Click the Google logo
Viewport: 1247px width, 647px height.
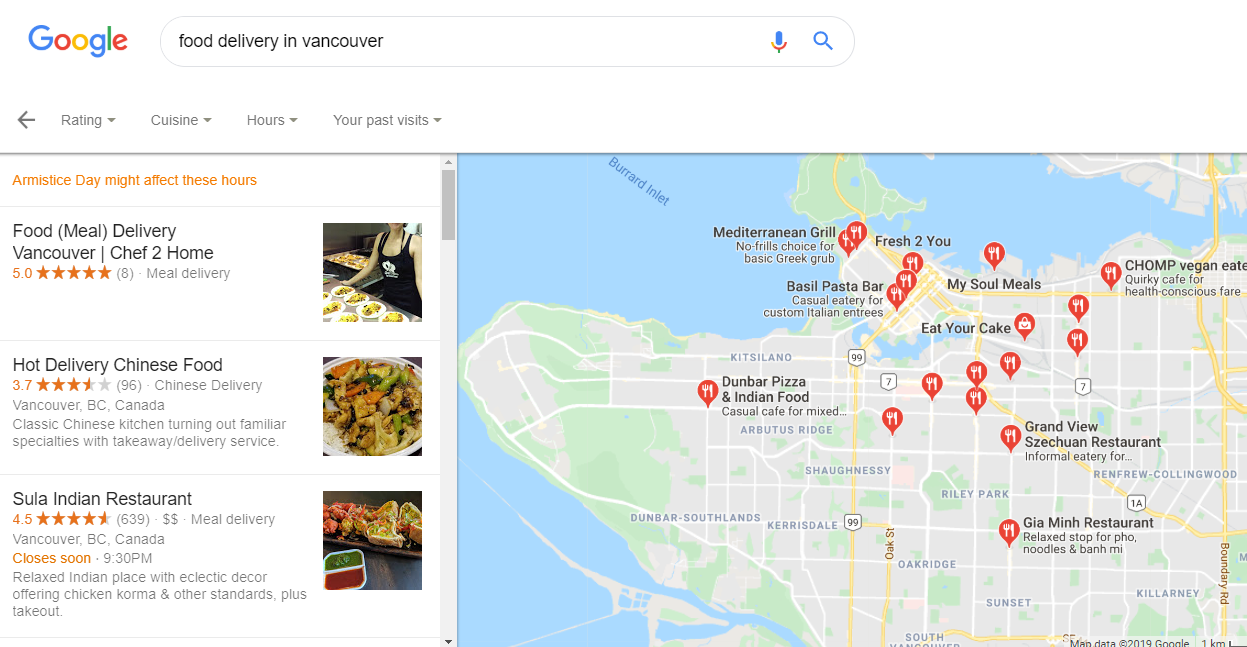(78, 41)
